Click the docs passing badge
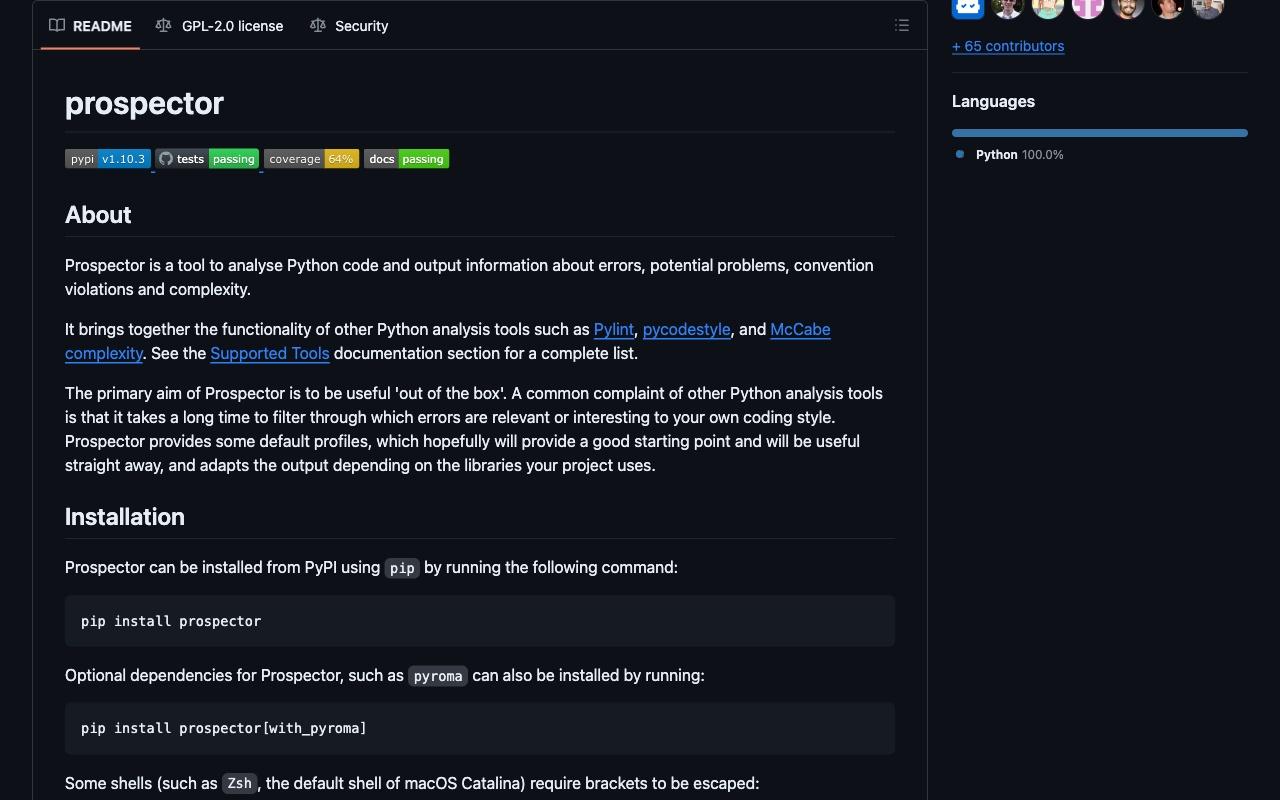This screenshot has height=800, width=1280. coord(406,159)
